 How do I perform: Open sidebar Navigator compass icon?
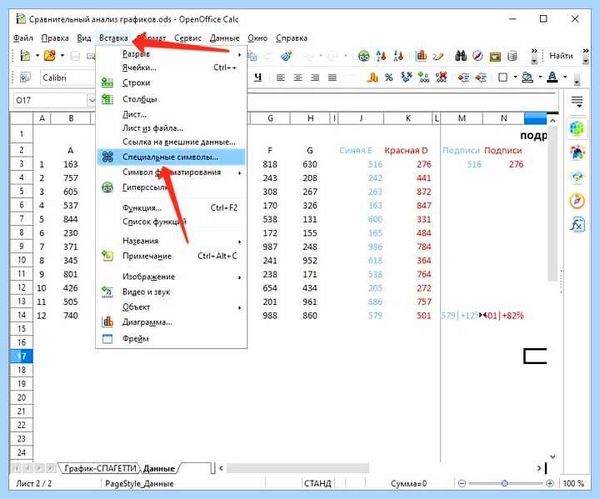coord(577,201)
